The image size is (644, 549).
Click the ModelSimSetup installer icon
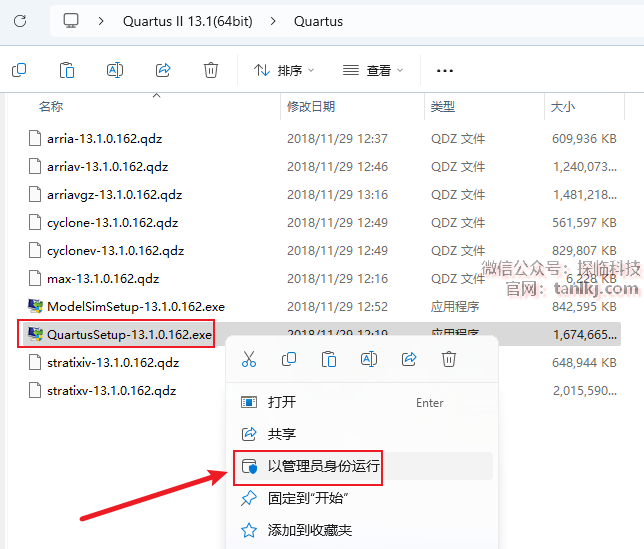[35, 306]
